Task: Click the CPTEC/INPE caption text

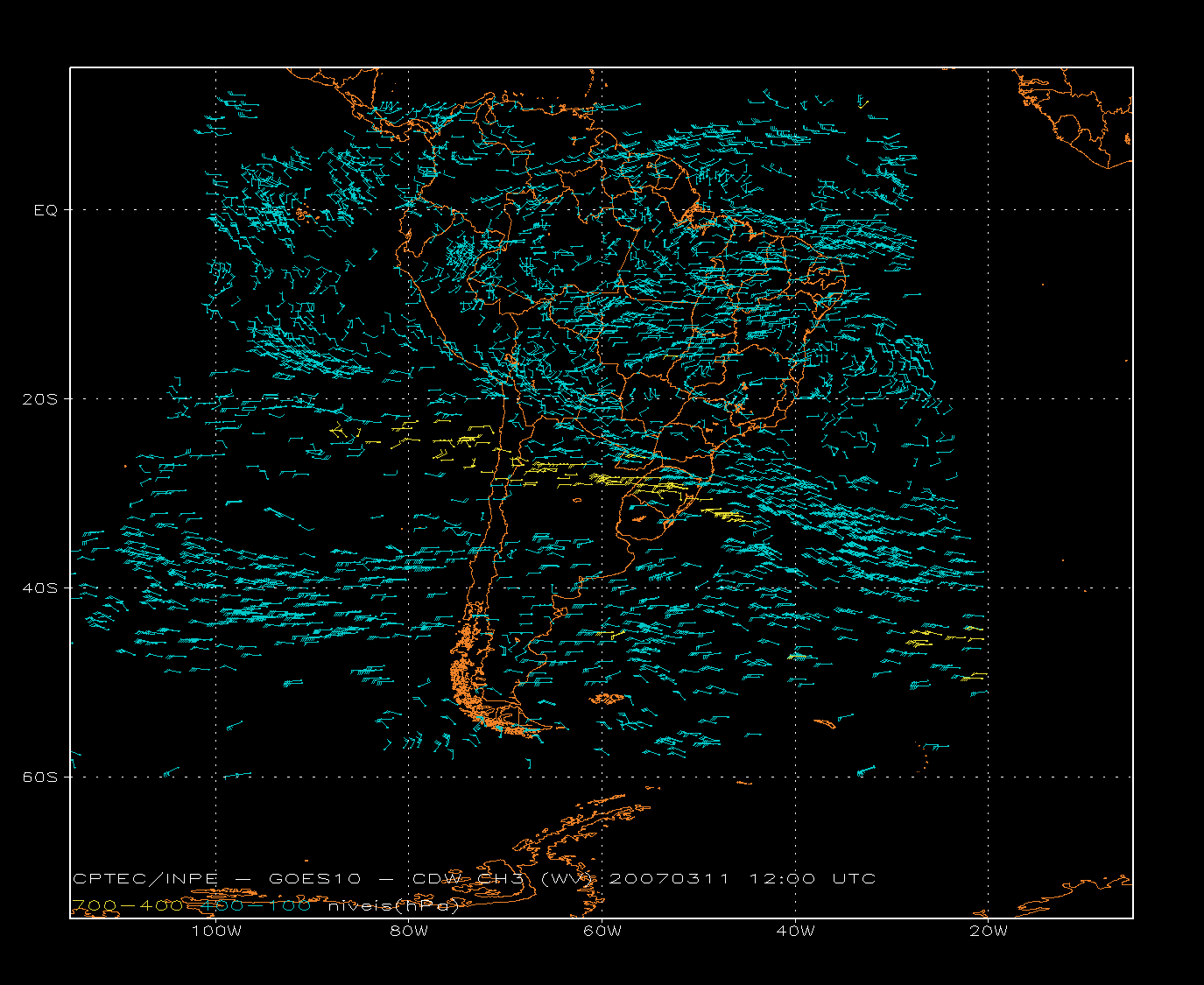Action: [145, 879]
